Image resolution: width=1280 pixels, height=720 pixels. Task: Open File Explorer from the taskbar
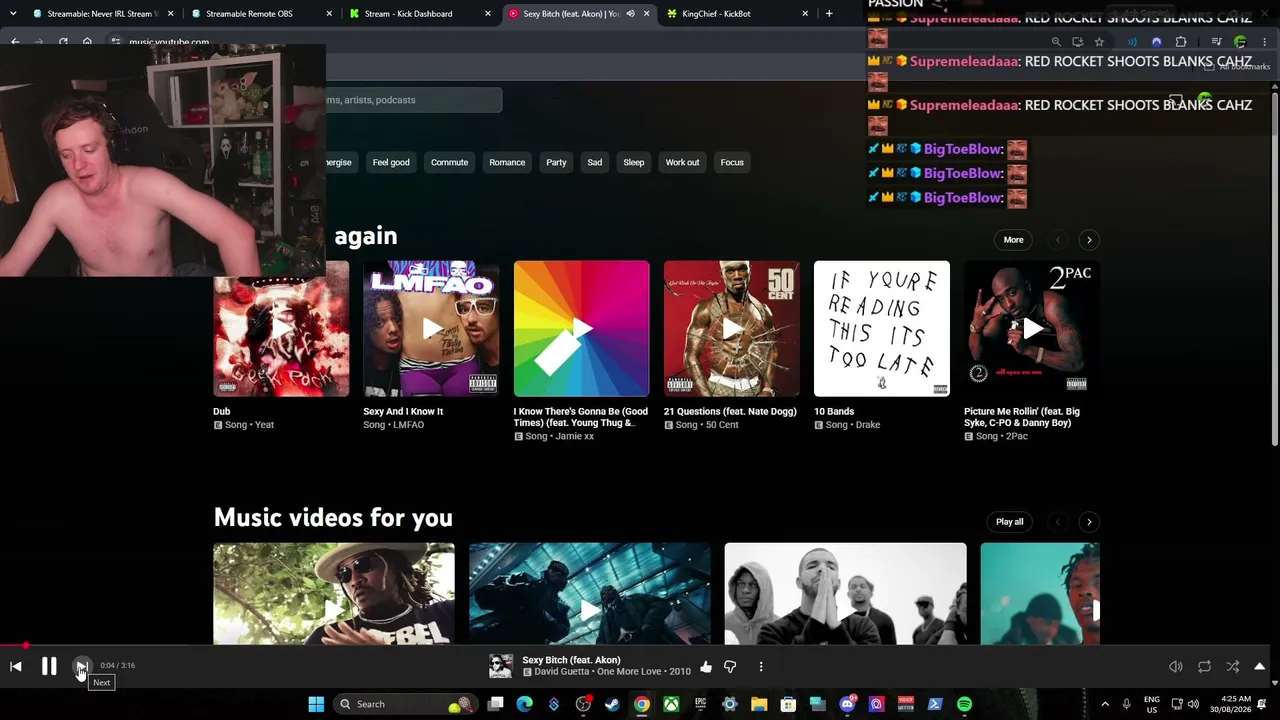[759, 704]
